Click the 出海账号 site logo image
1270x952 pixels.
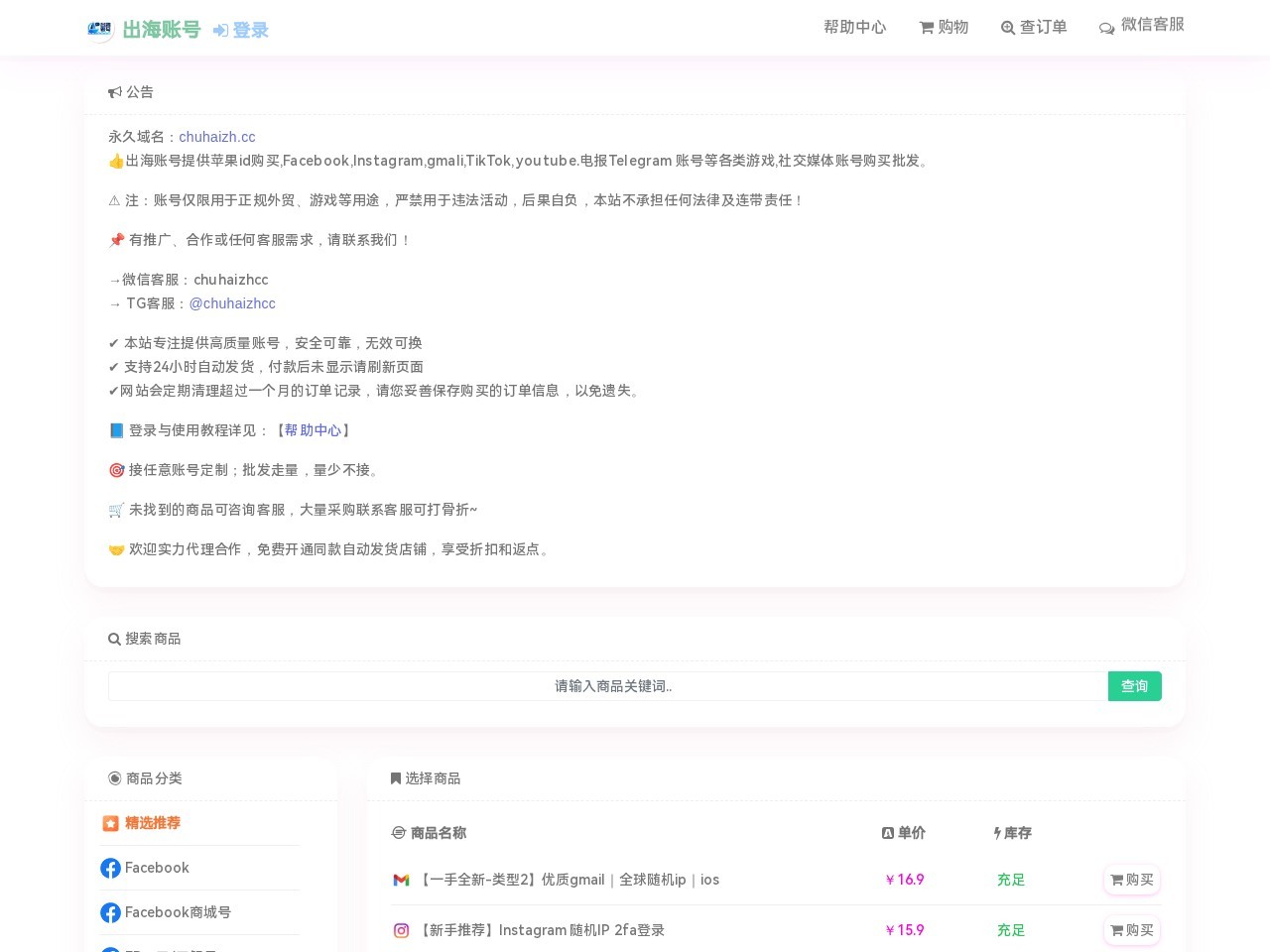click(x=99, y=29)
